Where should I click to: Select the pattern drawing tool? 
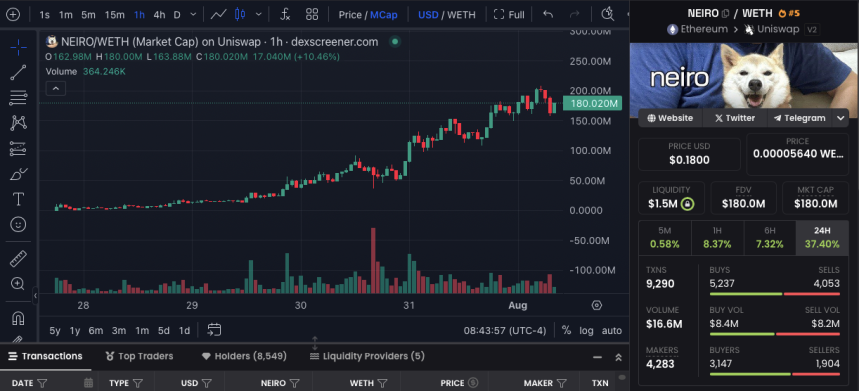[18, 123]
